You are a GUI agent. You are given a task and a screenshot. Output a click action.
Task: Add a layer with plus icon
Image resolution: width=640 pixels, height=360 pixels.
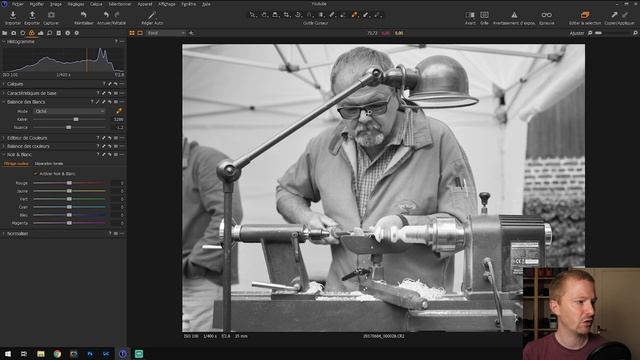191,33
